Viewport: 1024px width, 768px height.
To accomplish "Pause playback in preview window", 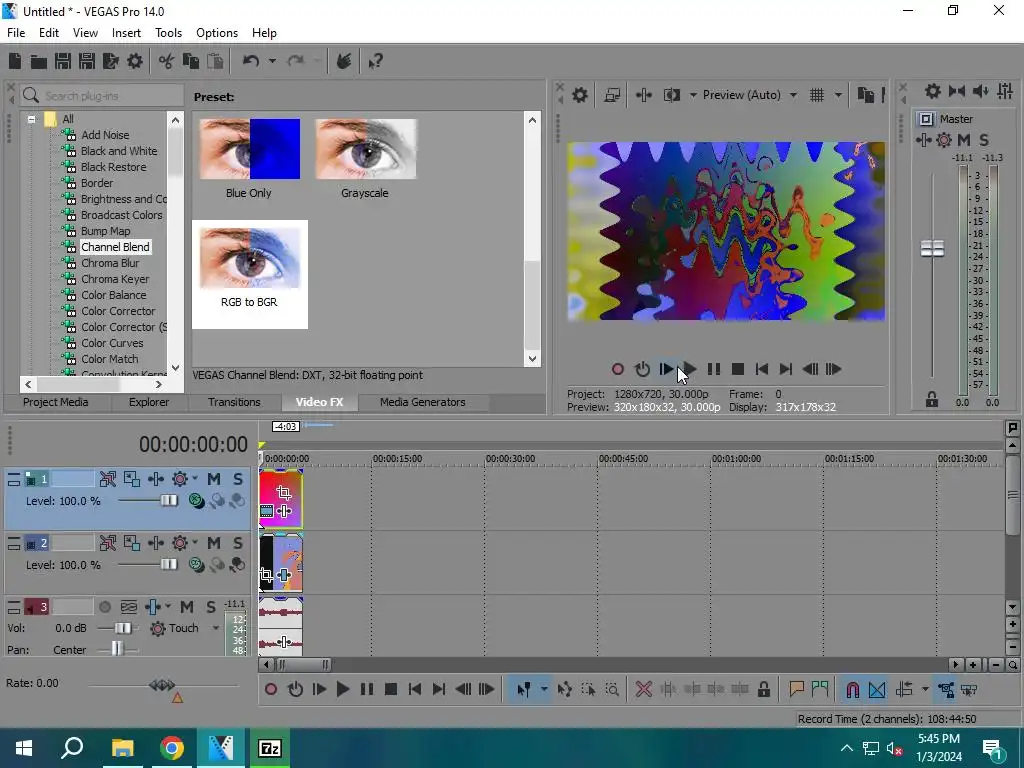I will (x=713, y=369).
